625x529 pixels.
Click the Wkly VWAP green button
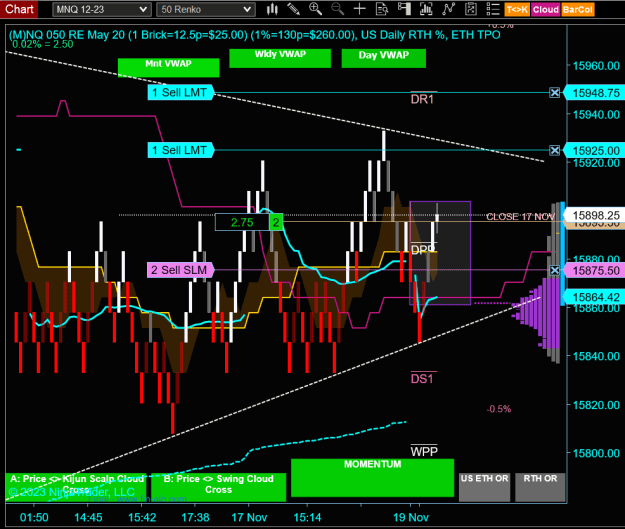coord(280,58)
